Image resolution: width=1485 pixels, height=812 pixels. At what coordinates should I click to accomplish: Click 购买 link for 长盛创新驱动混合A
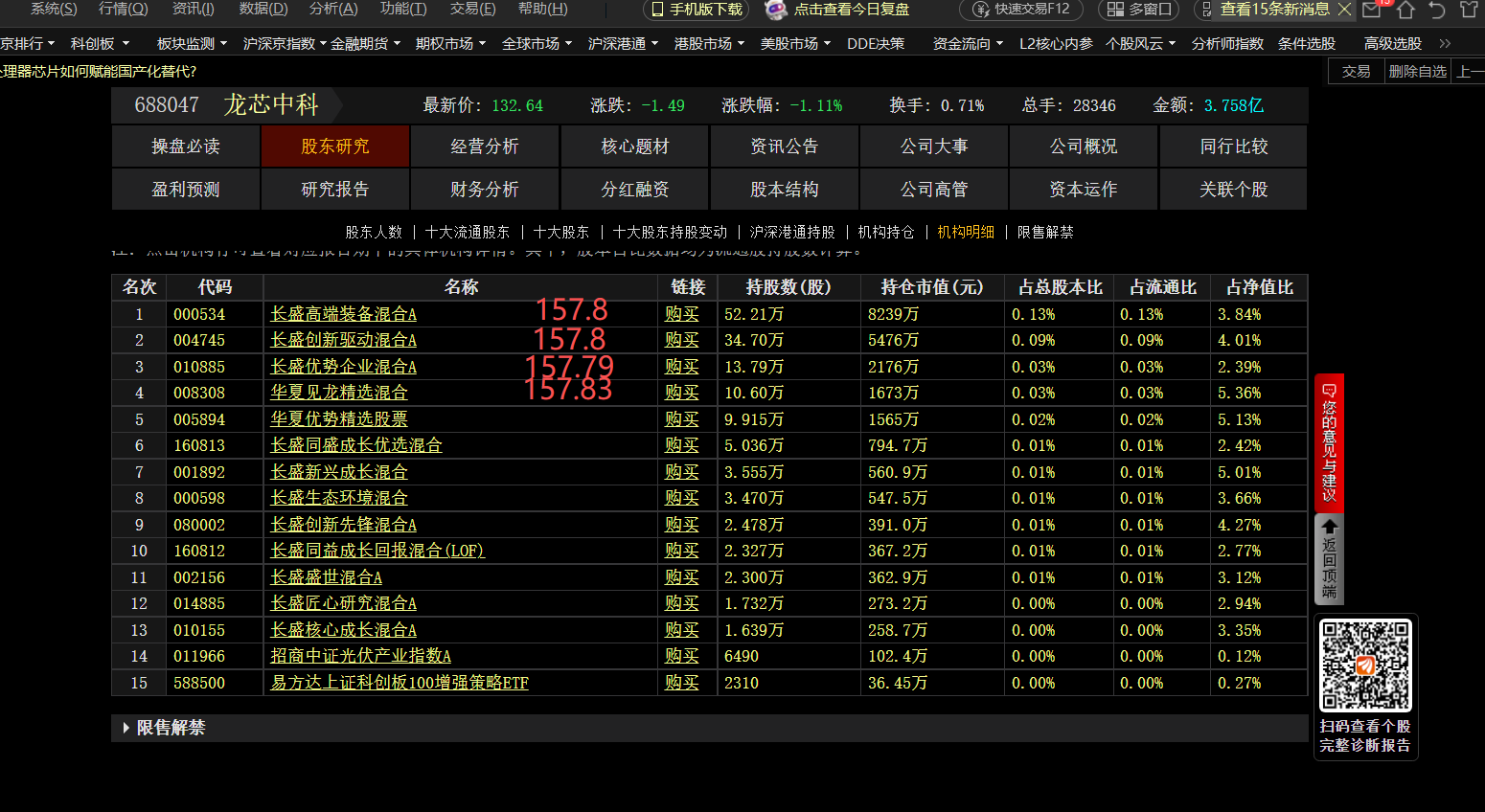pyautogui.click(x=682, y=340)
